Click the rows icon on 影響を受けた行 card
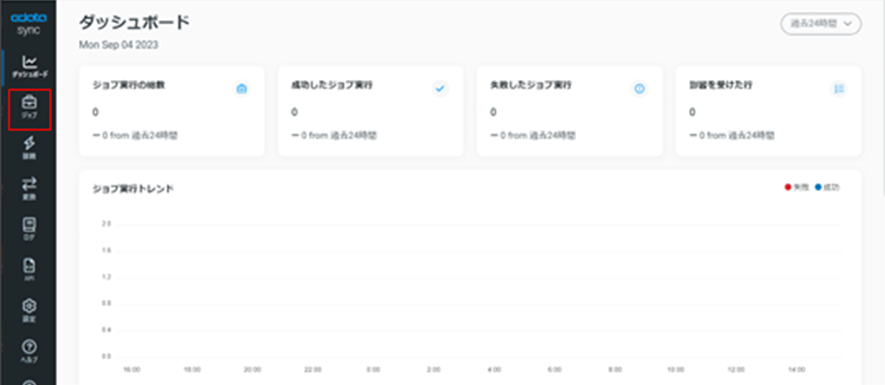Viewport: 885px width, 385px height. pos(839,89)
